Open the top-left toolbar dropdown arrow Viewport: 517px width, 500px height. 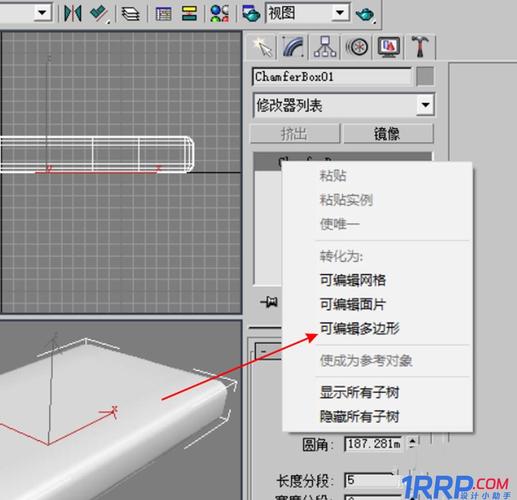[x=43, y=13]
